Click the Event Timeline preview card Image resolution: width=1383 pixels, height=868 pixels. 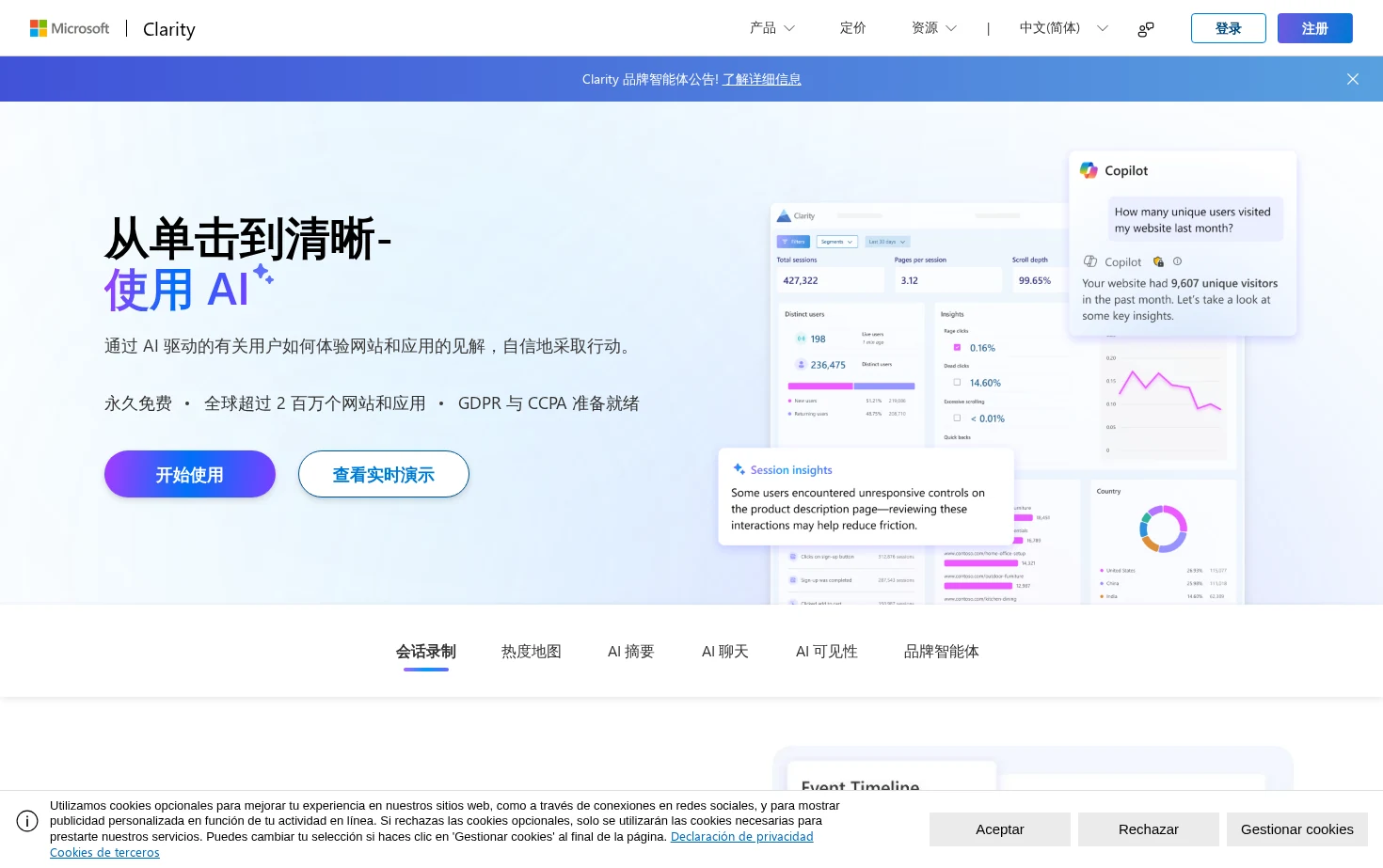pos(891,777)
